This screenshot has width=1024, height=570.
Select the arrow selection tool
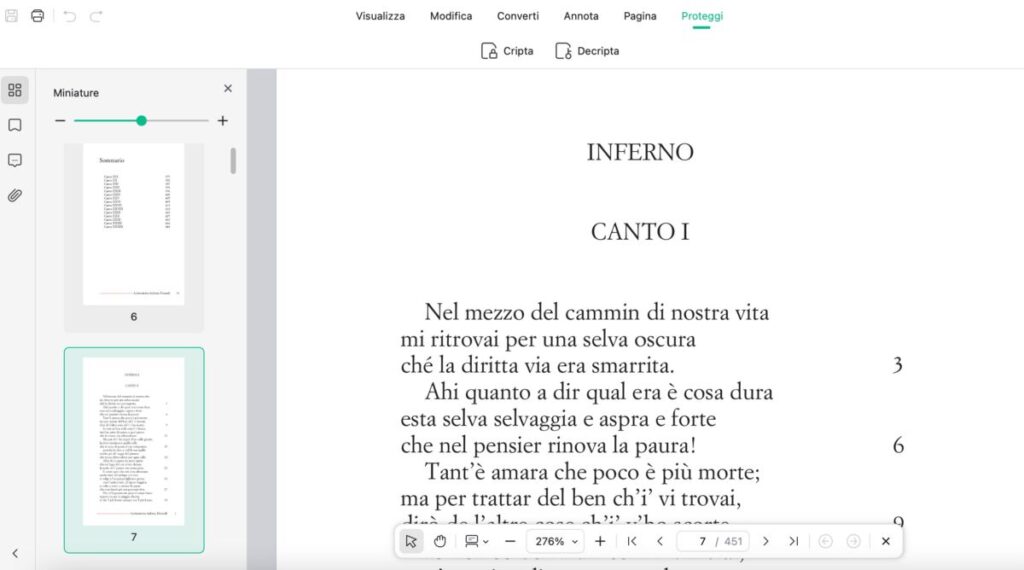[x=411, y=541]
